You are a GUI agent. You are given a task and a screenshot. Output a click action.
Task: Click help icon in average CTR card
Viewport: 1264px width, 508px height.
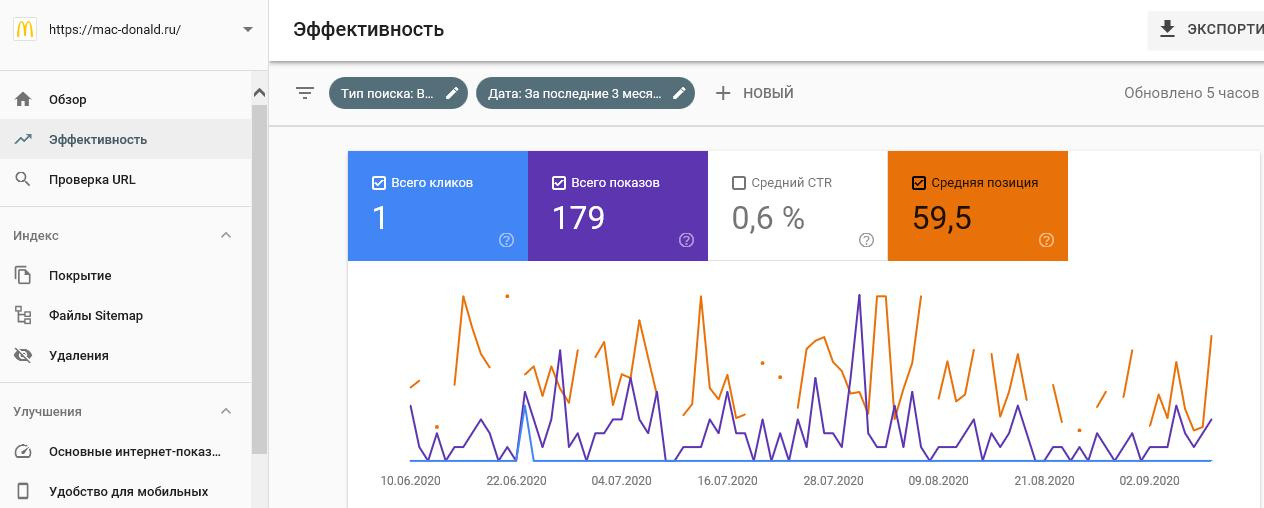866,240
